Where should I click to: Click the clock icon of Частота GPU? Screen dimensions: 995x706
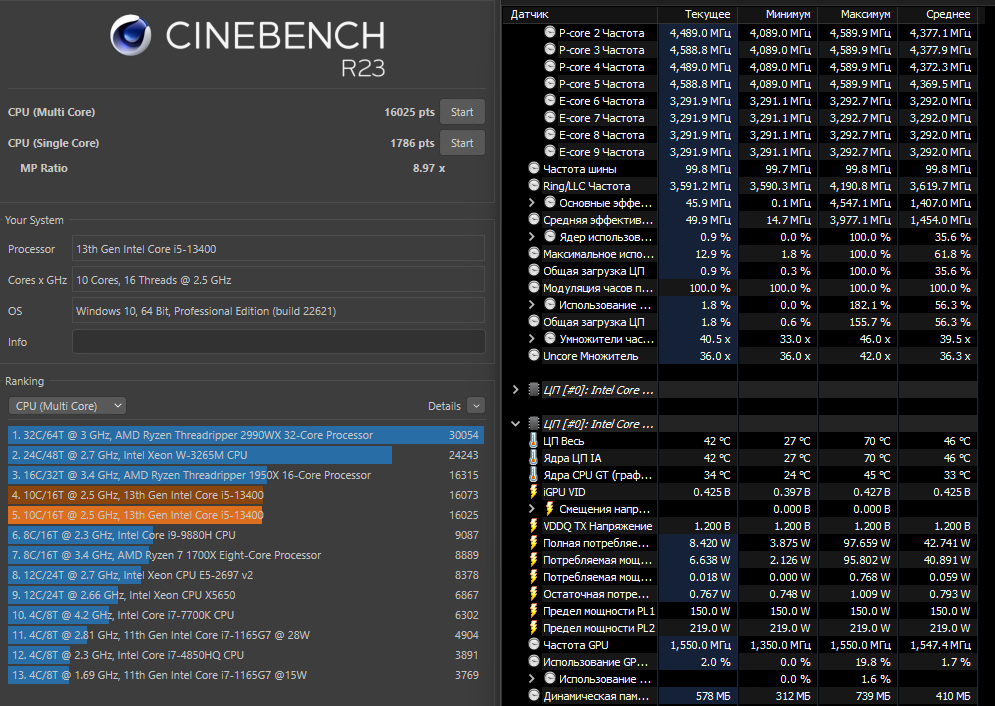point(534,644)
